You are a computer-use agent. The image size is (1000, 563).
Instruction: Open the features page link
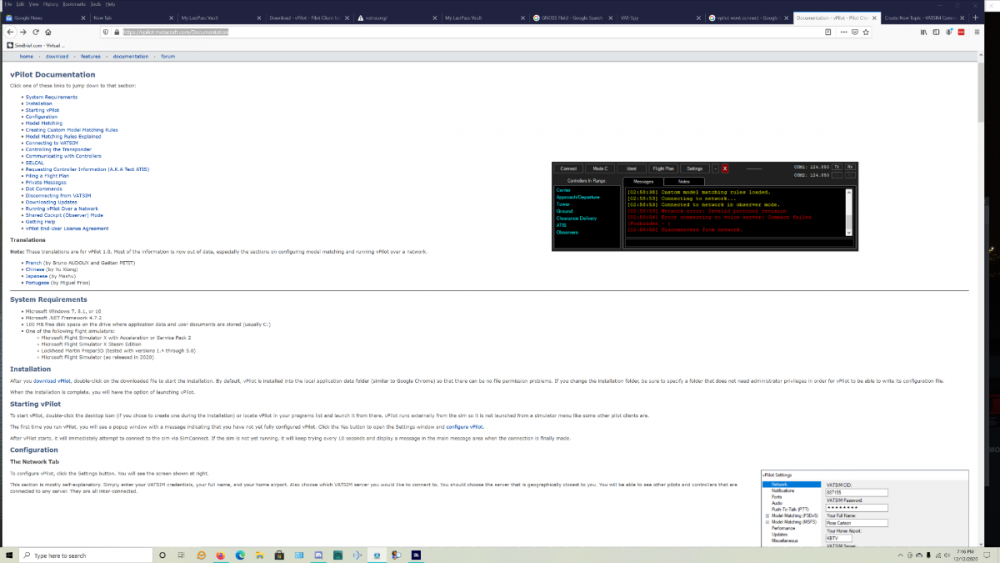91,56
